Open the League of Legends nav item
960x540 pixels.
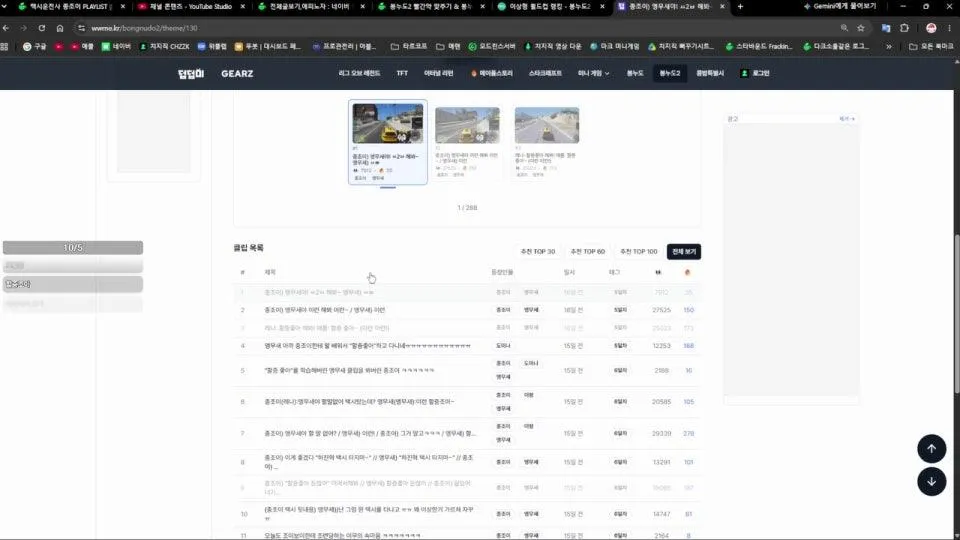point(359,73)
